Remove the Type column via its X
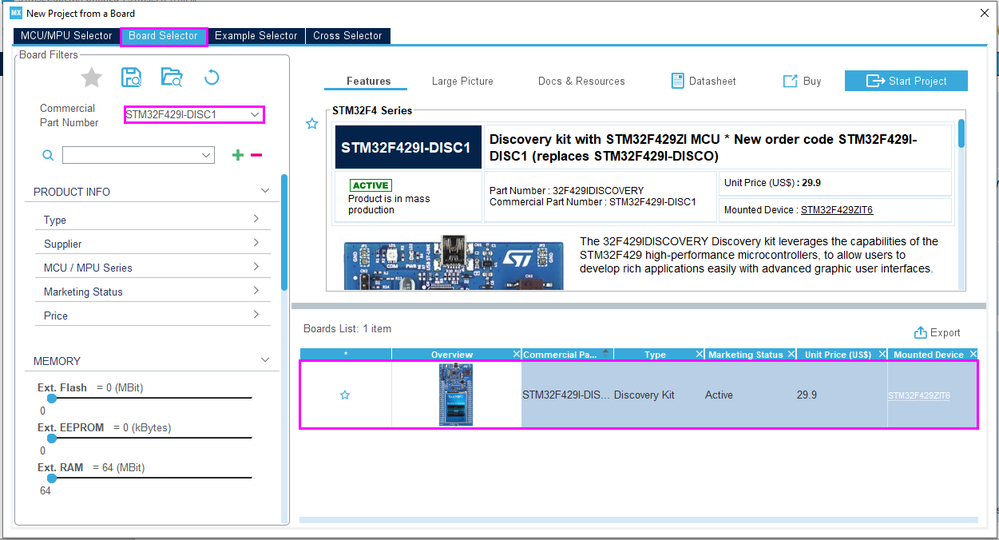The width and height of the screenshot is (999, 540). (x=700, y=354)
